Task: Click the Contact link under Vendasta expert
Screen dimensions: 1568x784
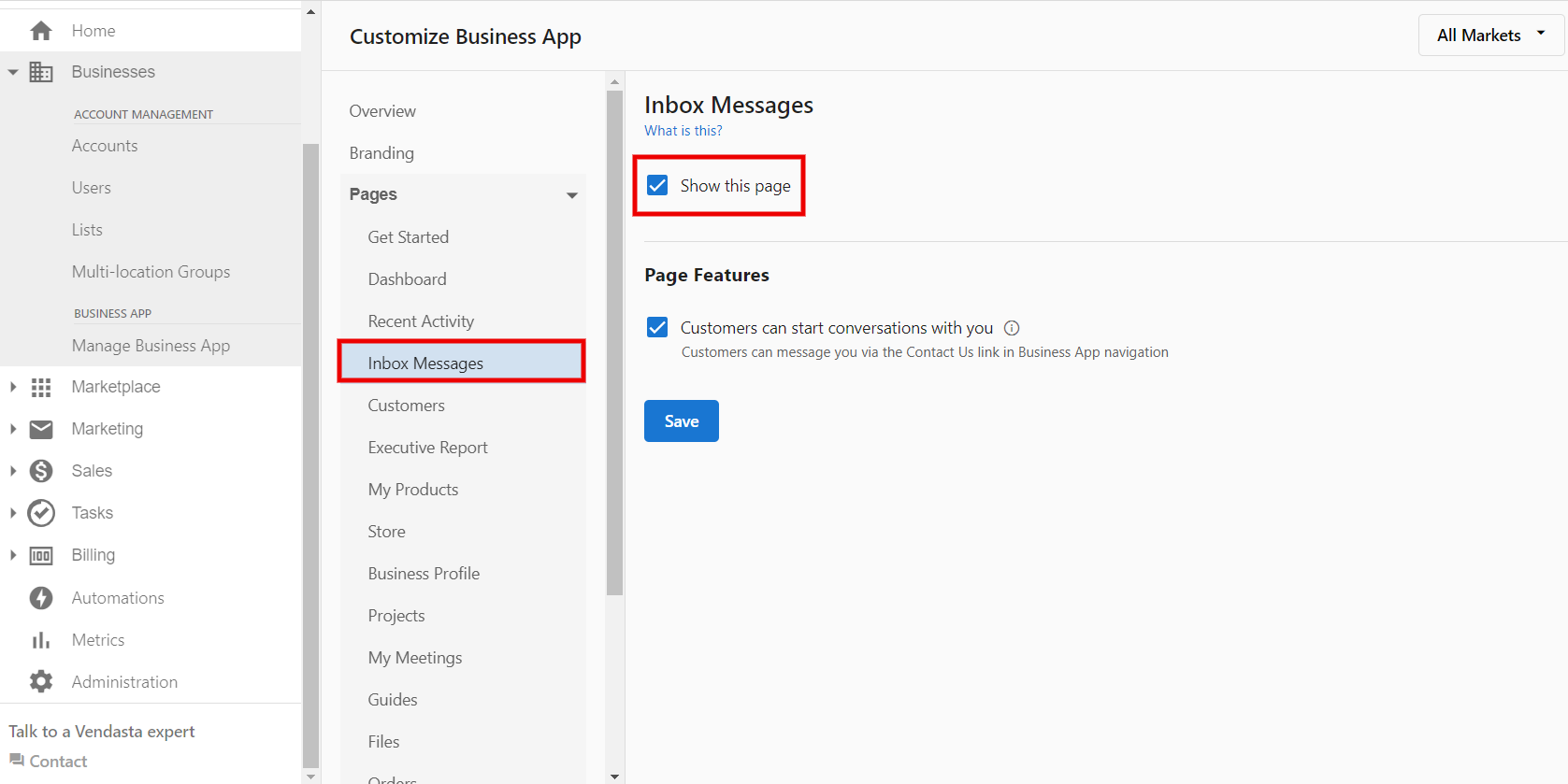Action: (x=58, y=762)
